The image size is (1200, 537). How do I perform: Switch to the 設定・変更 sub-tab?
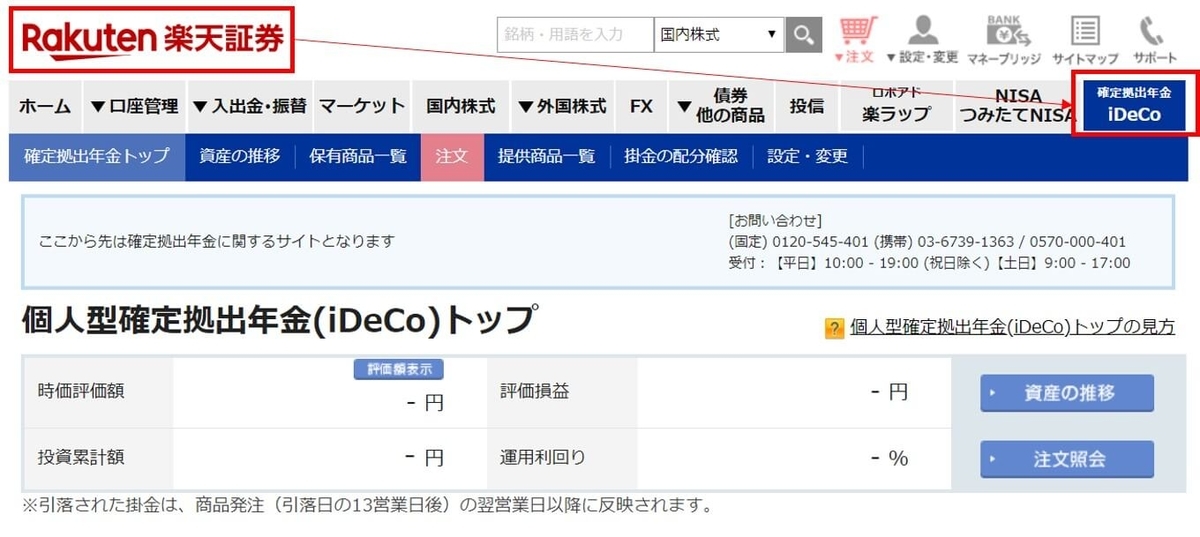tap(807, 157)
